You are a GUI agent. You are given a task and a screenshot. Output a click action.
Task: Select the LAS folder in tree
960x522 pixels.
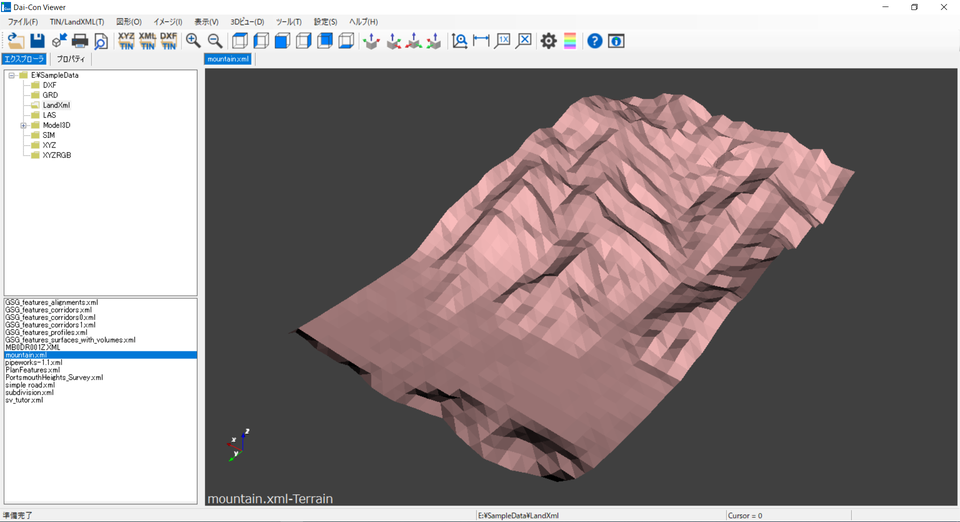click(x=49, y=115)
